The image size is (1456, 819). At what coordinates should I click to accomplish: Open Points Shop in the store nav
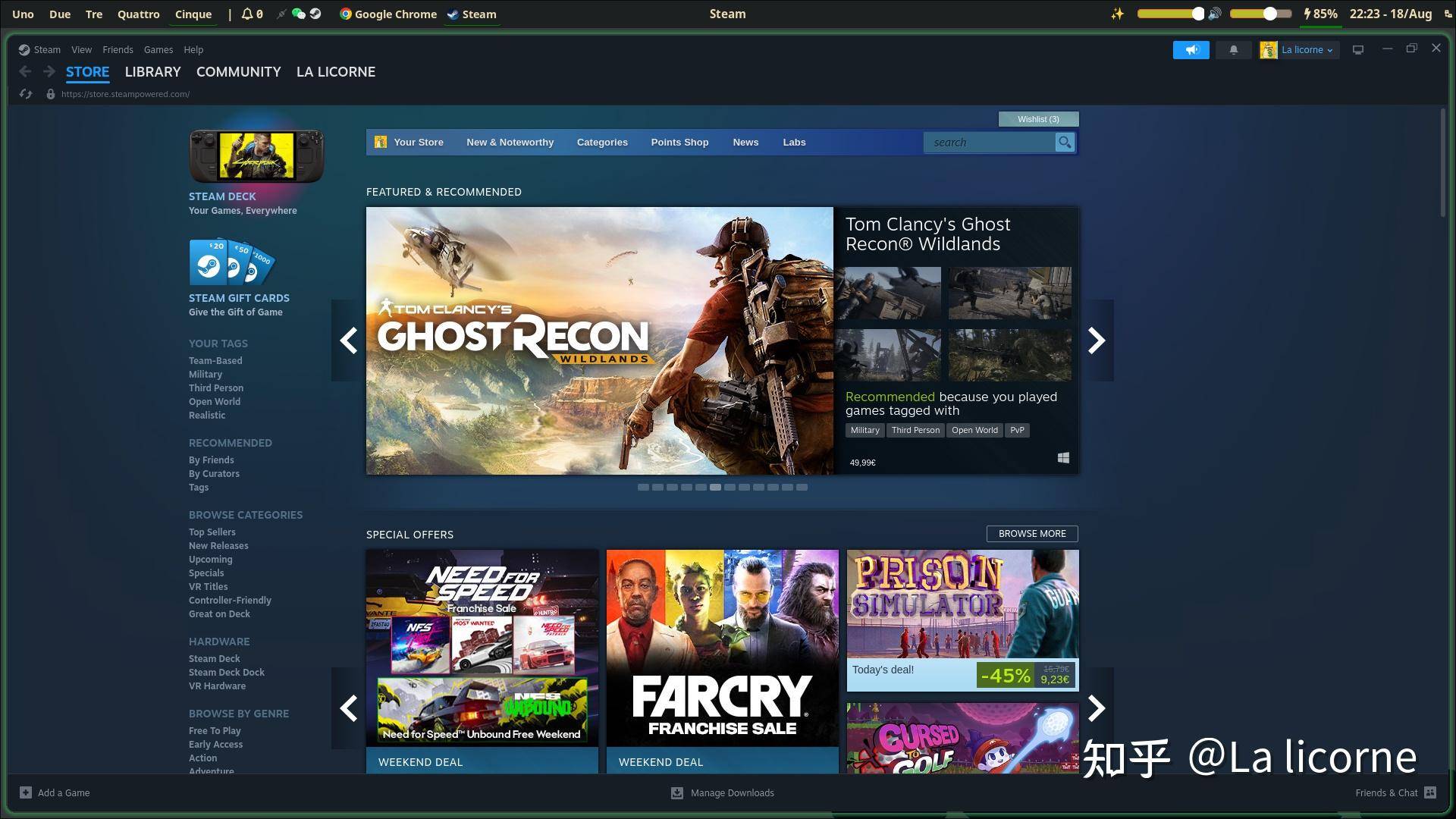coord(679,142)
